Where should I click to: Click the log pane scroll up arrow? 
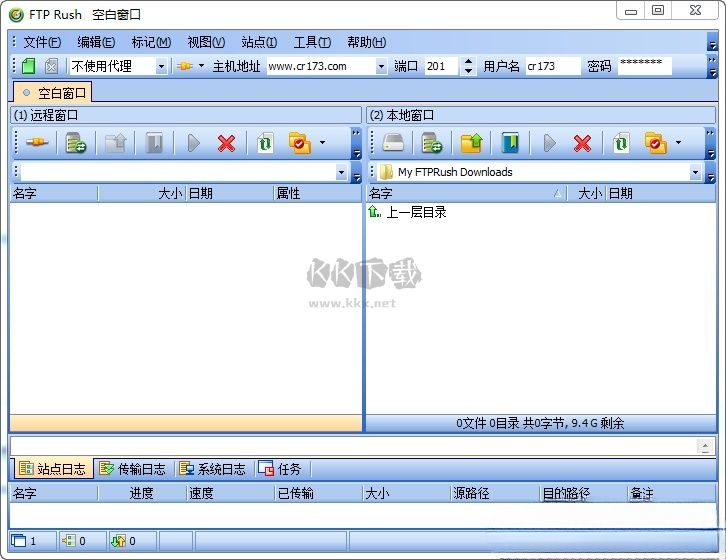click(705, 447)
